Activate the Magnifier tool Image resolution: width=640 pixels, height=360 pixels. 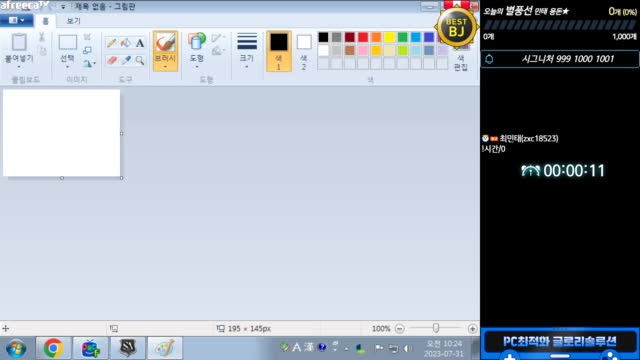[140, 60]
